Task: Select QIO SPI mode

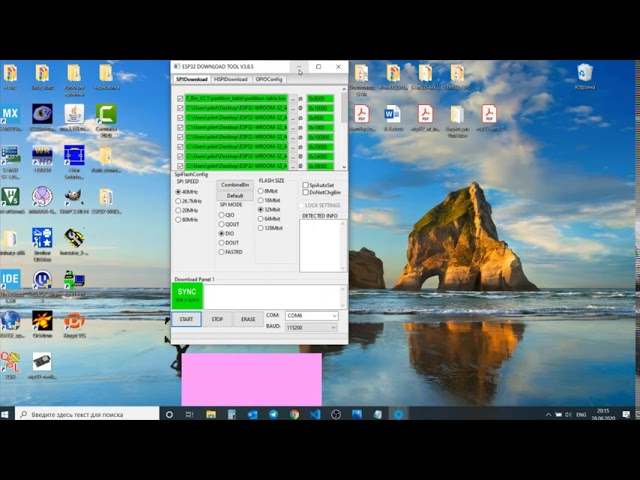Action: click(x=227, y=215)
